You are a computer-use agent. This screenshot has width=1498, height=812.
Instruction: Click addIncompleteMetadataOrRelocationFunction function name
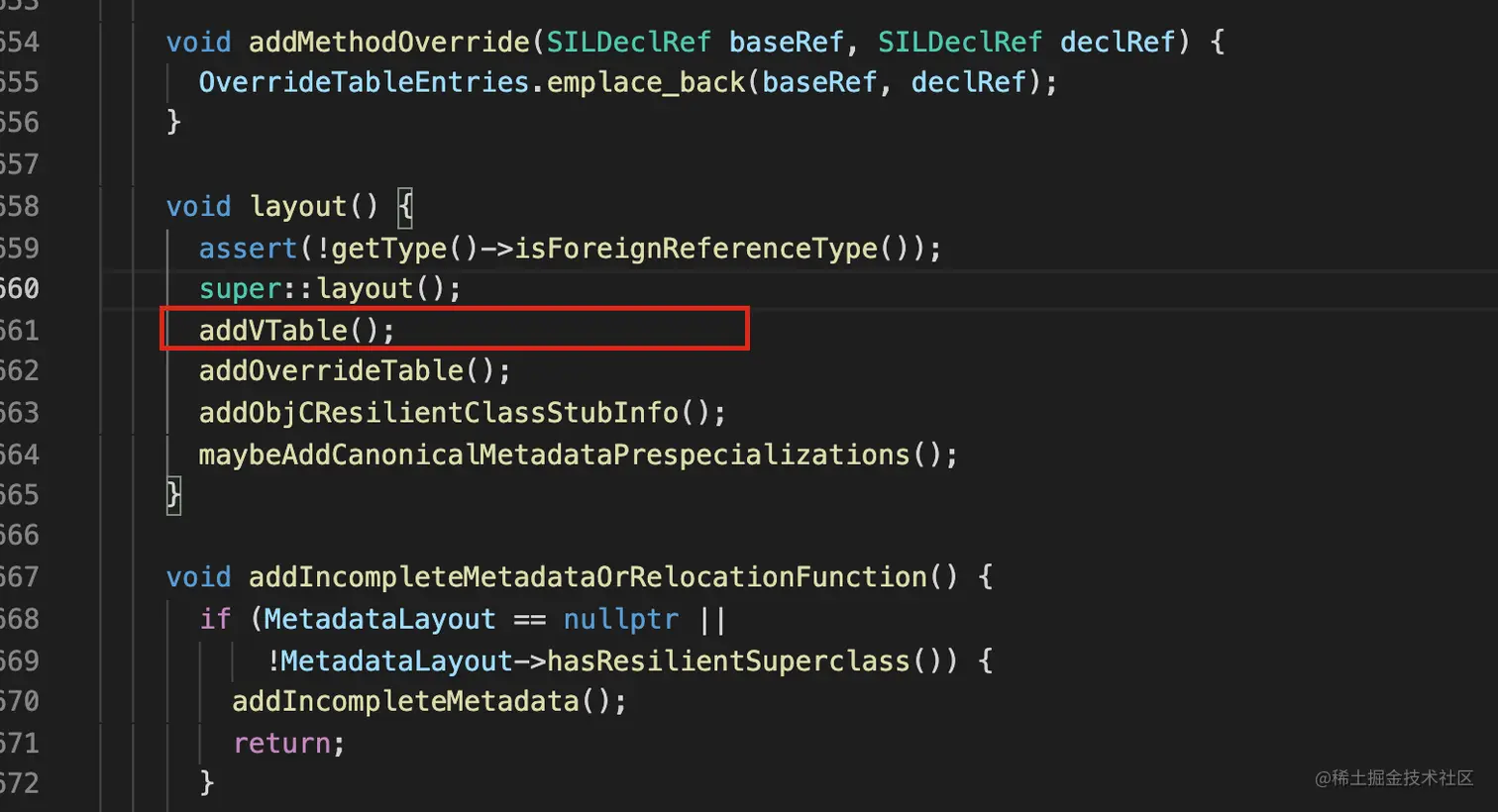coord(588,576)
